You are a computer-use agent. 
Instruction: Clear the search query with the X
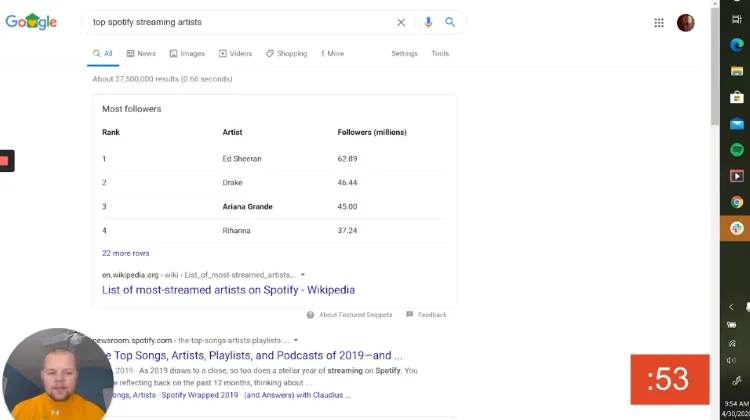click(x=401, y=22)
